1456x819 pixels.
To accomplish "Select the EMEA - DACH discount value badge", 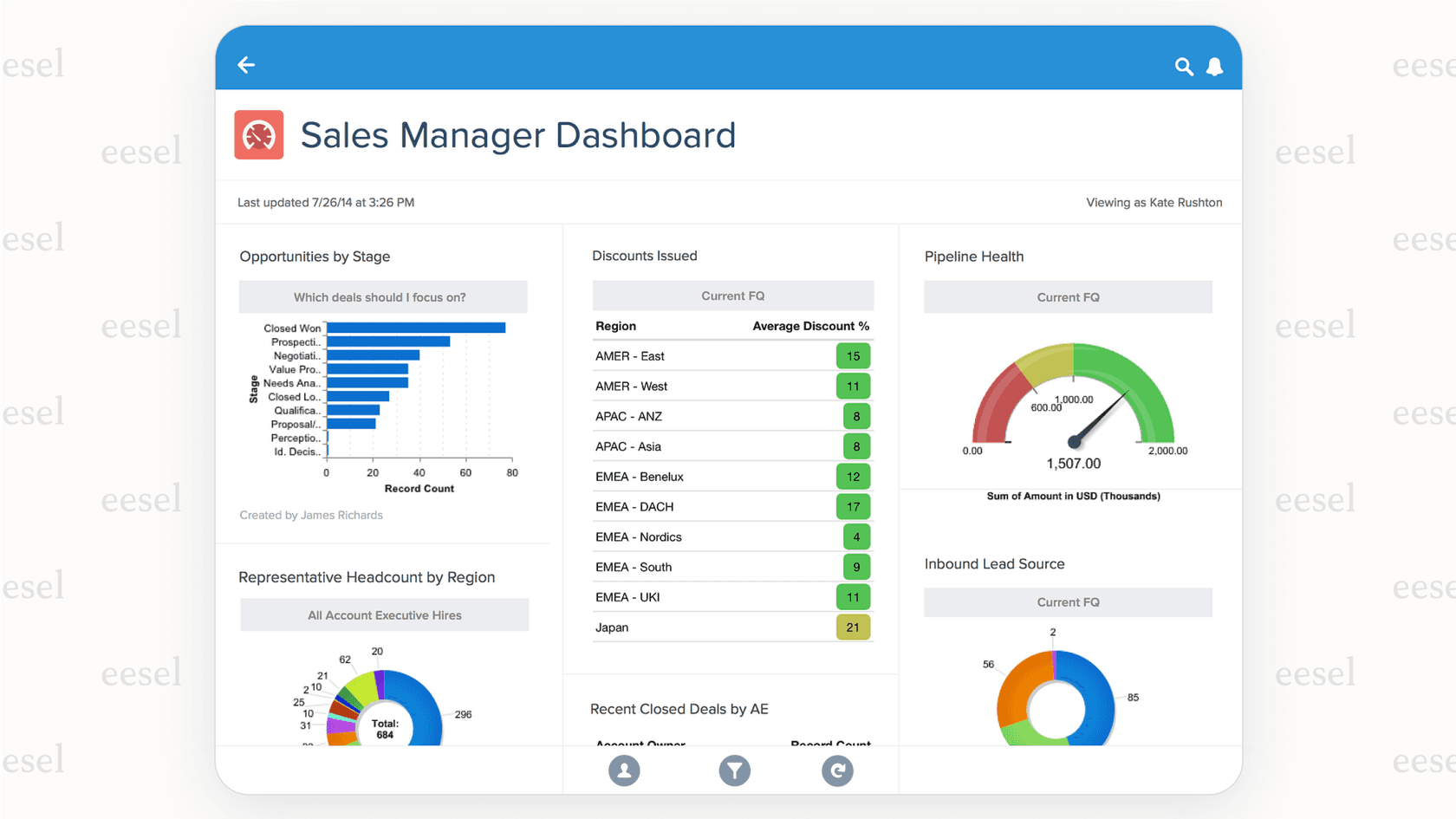I will pos(853,506).
